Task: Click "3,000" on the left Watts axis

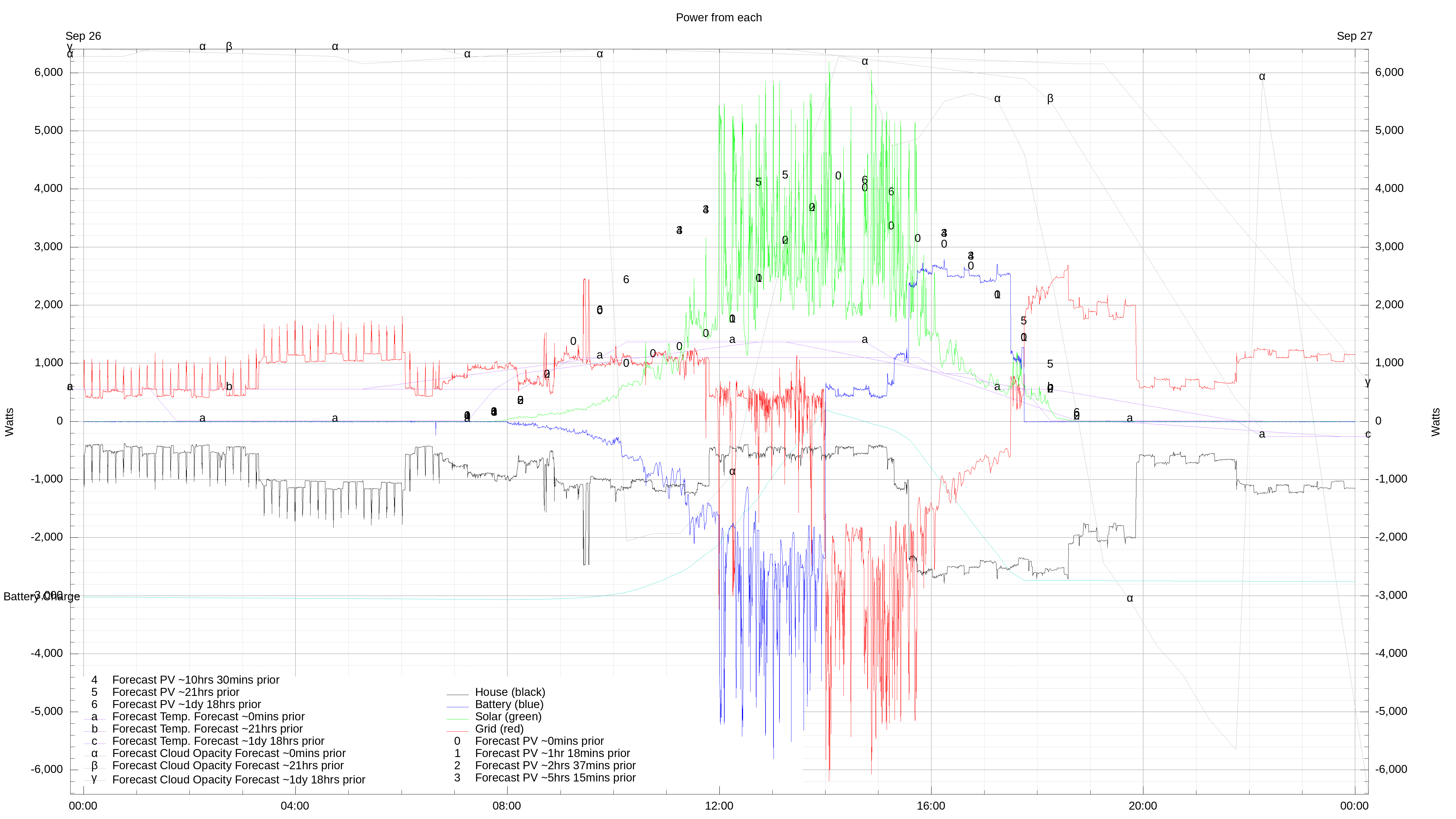Action: point(49,247)
